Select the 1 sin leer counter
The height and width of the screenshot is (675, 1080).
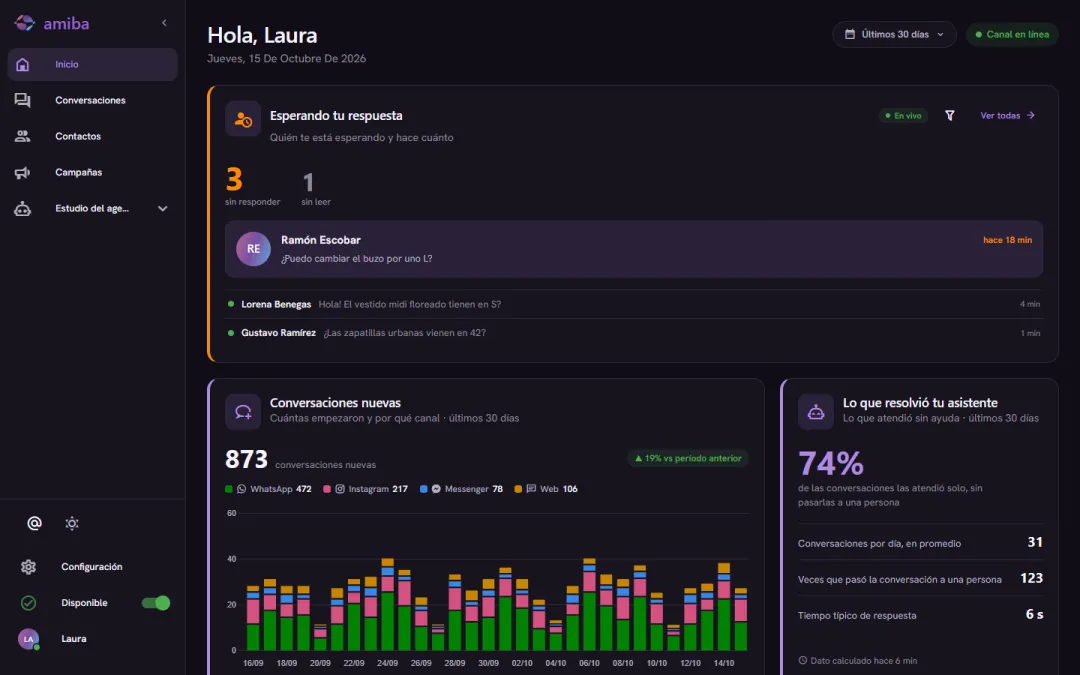click(x=315, y=188)
